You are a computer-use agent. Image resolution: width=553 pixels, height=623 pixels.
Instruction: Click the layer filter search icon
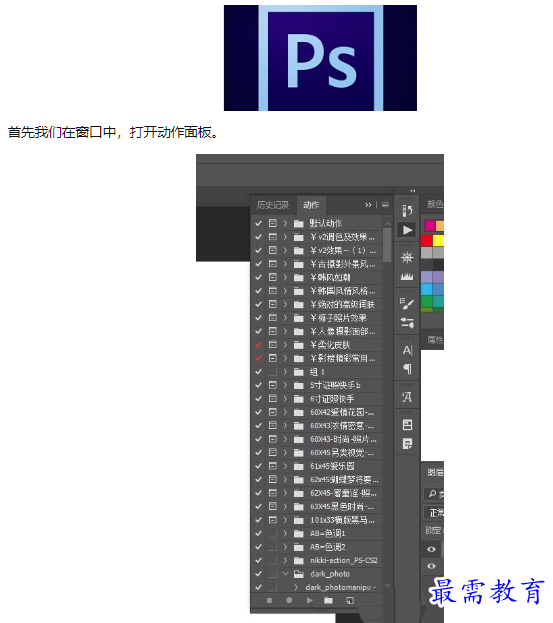(x=432, y=493)
